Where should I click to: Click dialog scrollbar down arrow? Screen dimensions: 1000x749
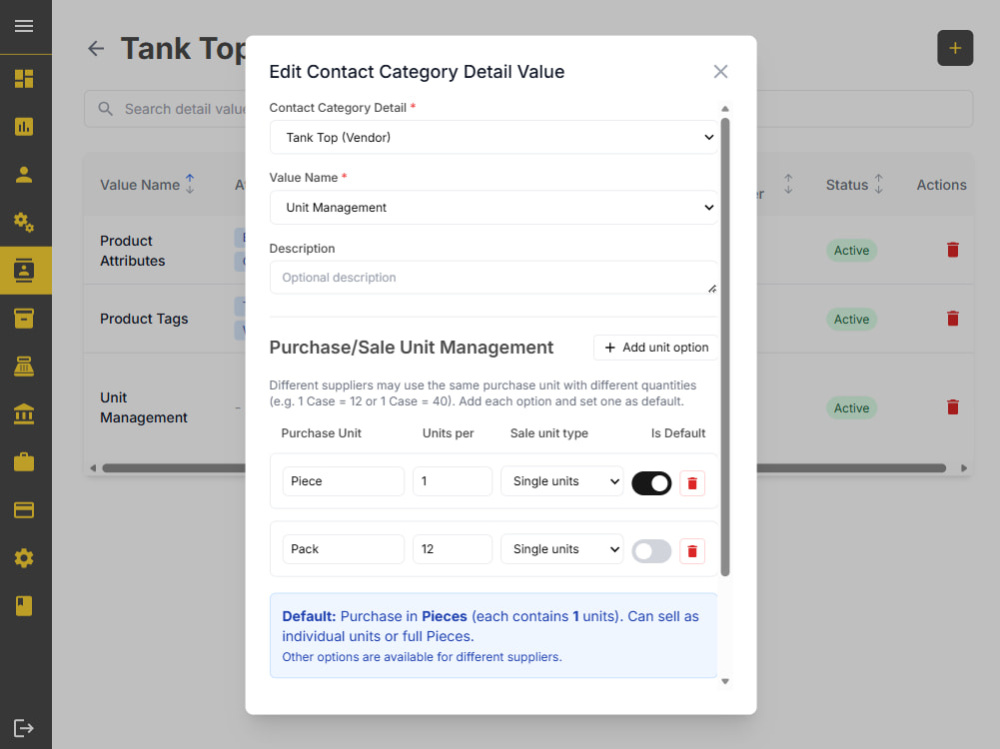point(724,681)
